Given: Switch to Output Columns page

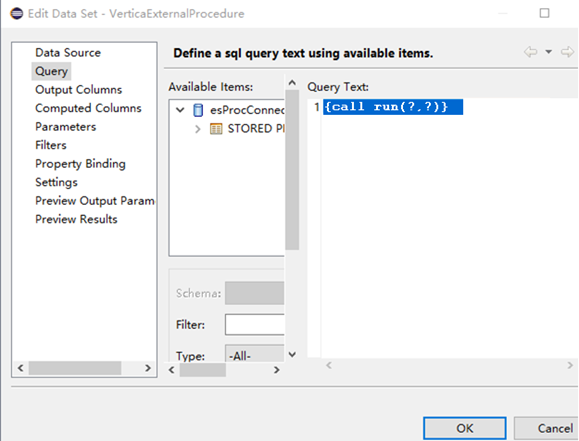Looking at the screenshot, I should click(78, 89).
